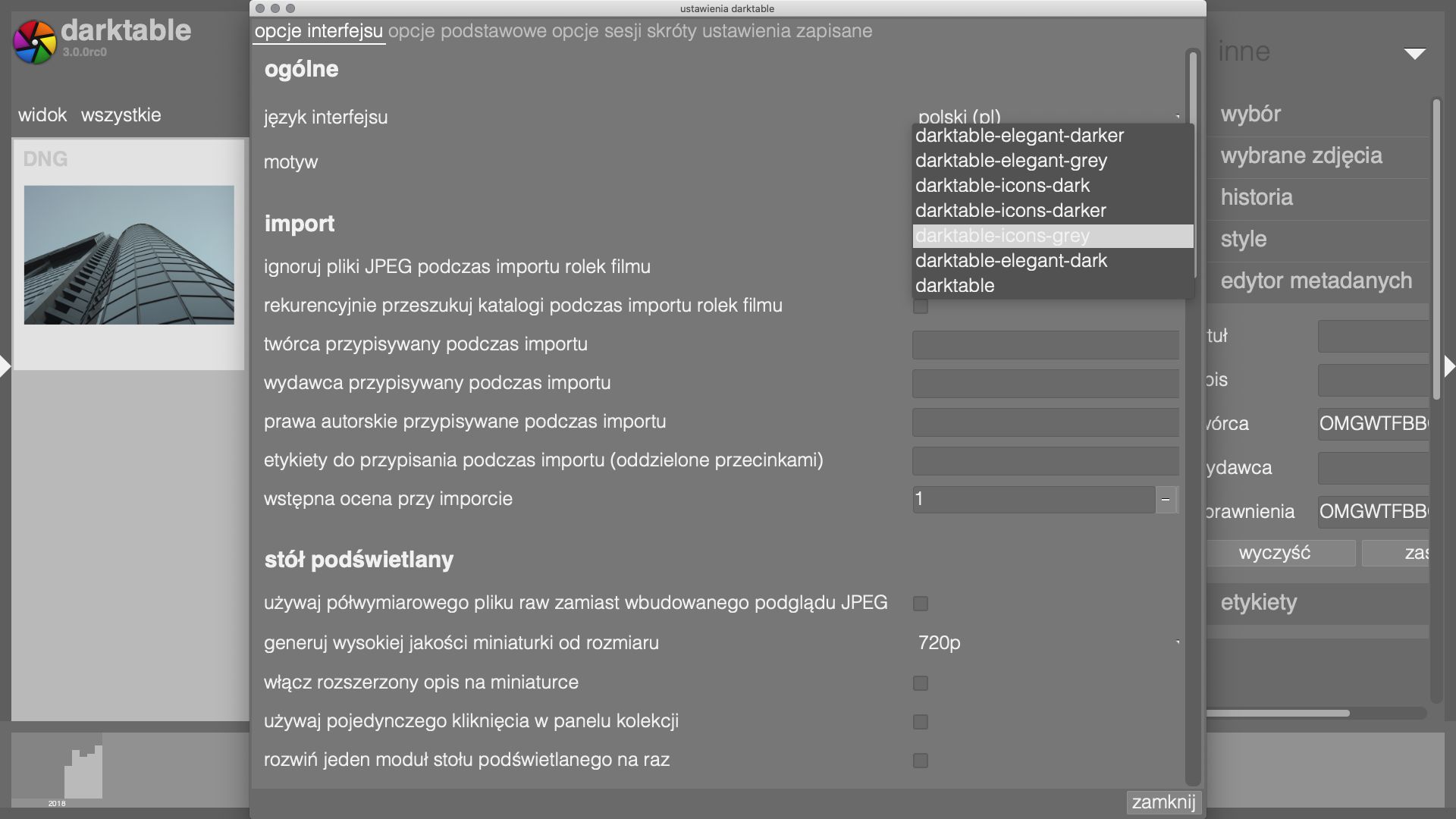Select darktable-icons-dark theme
Viewport: 1456px width, 819px height.
pos(1053,186)
